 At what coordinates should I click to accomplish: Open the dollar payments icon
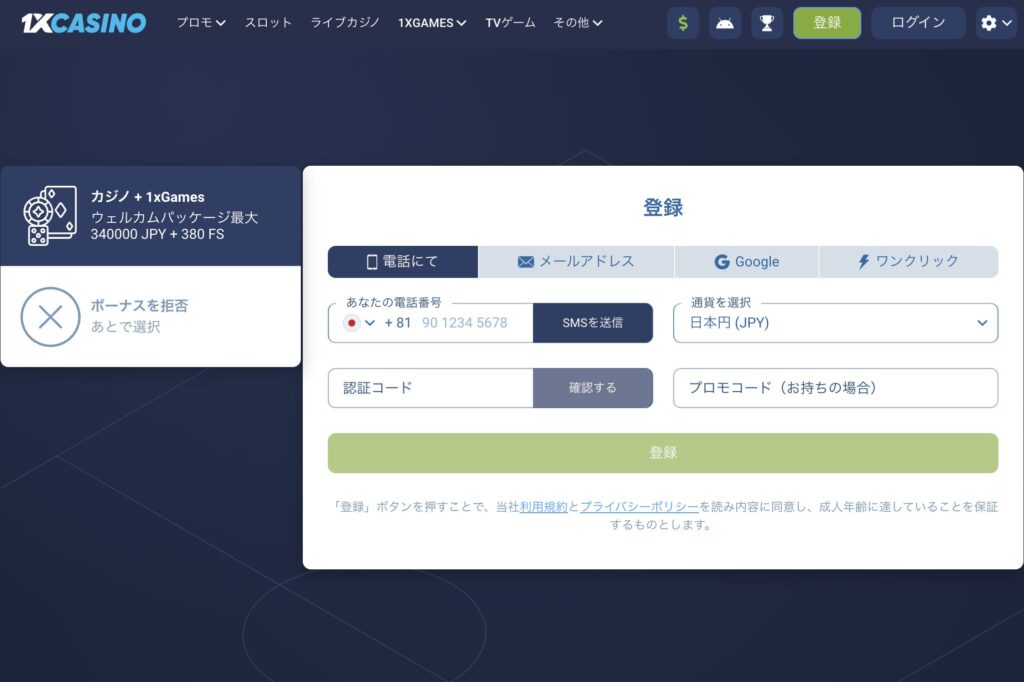[x=683, y=23]
